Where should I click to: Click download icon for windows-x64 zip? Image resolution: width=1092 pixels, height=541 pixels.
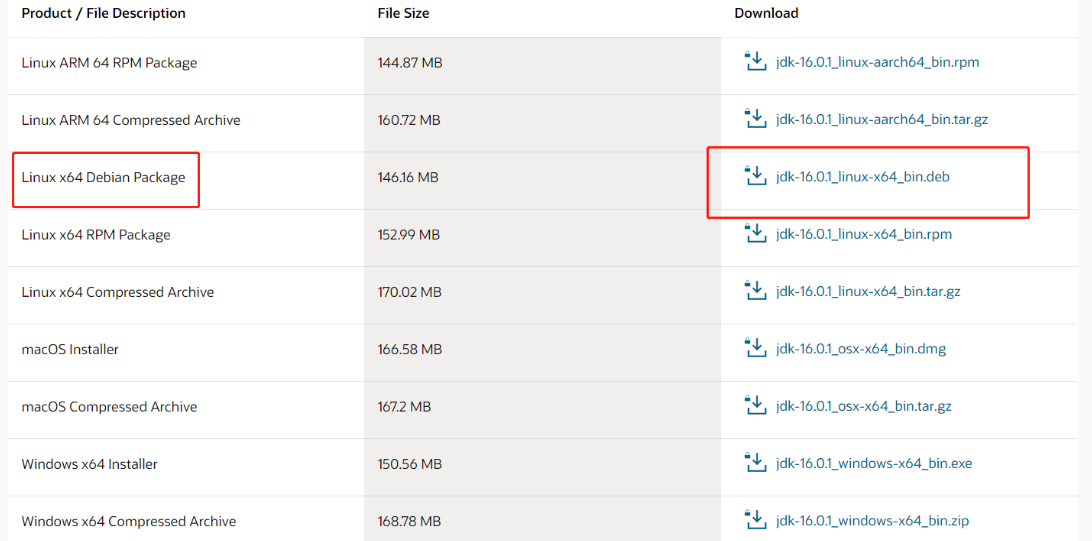point(755,520)
